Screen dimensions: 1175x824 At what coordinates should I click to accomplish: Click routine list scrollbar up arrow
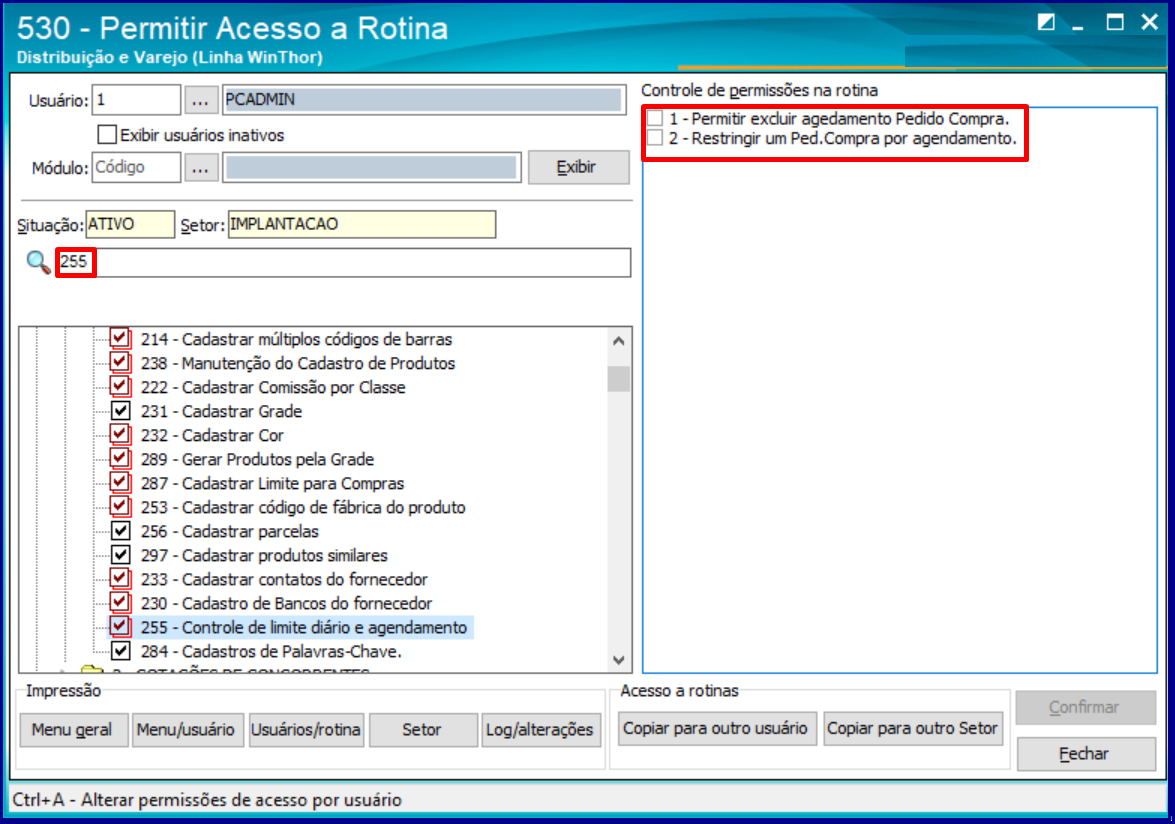tap(618, 341)
